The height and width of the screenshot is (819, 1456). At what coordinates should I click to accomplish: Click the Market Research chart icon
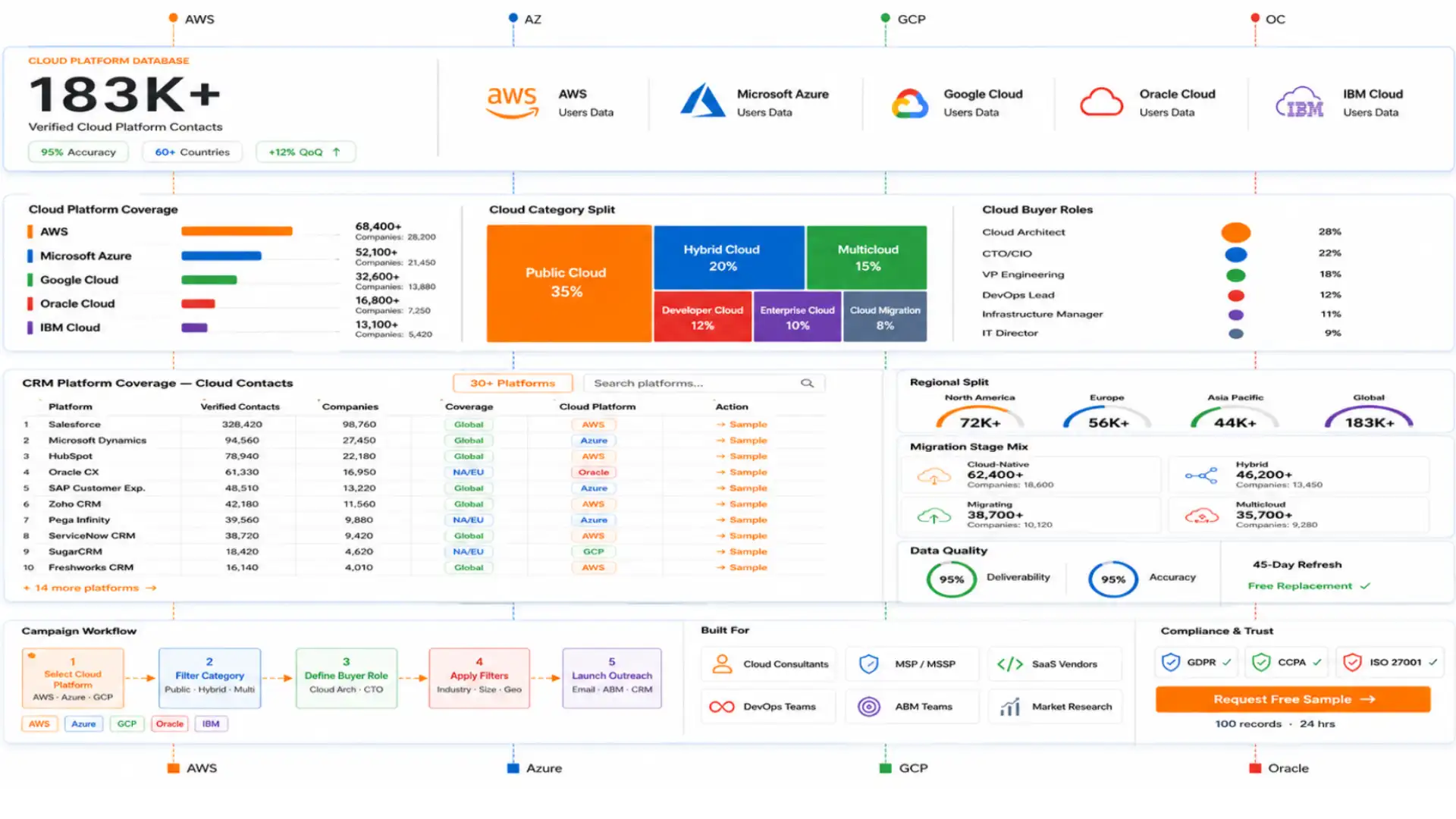[1009, 707]
